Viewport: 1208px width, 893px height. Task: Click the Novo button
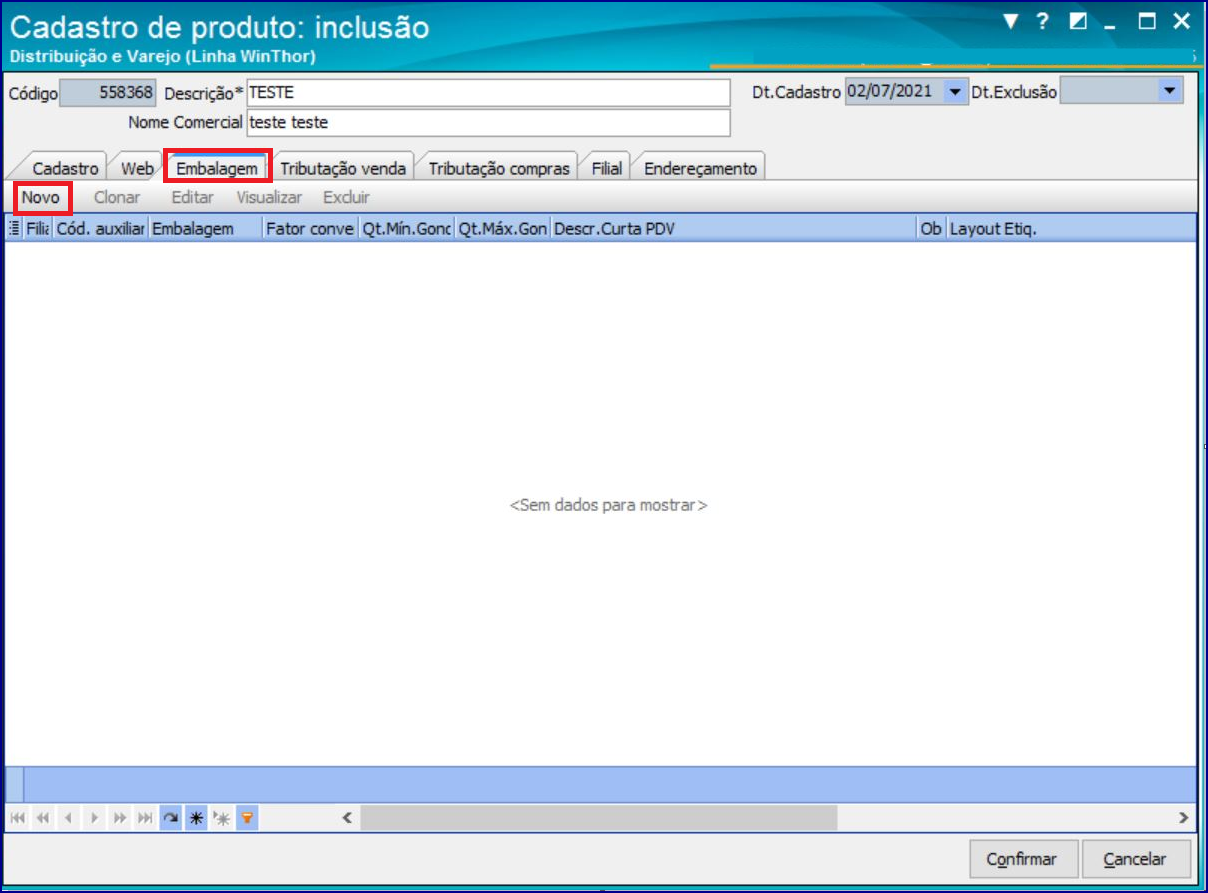(41, 198)
